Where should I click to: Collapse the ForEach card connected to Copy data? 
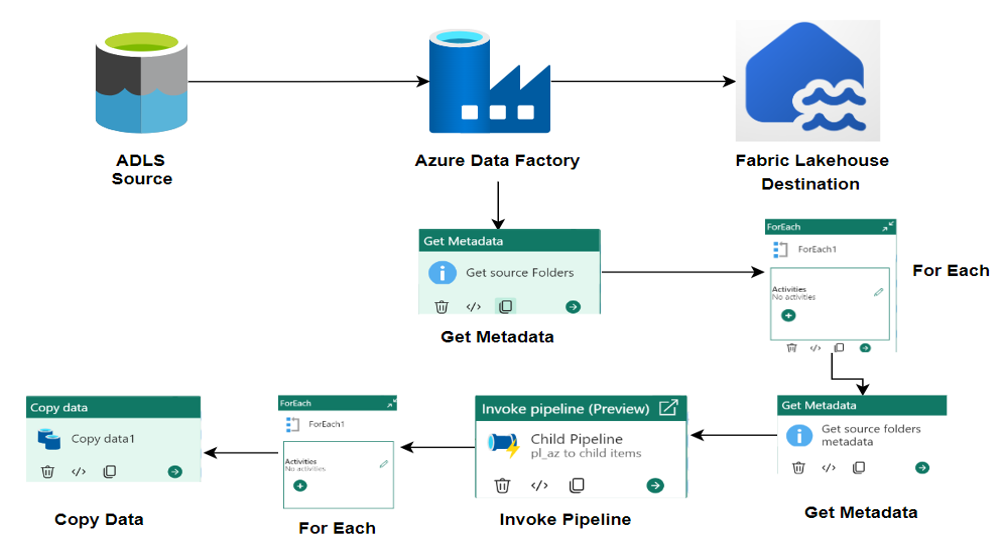tap(391, 403)
